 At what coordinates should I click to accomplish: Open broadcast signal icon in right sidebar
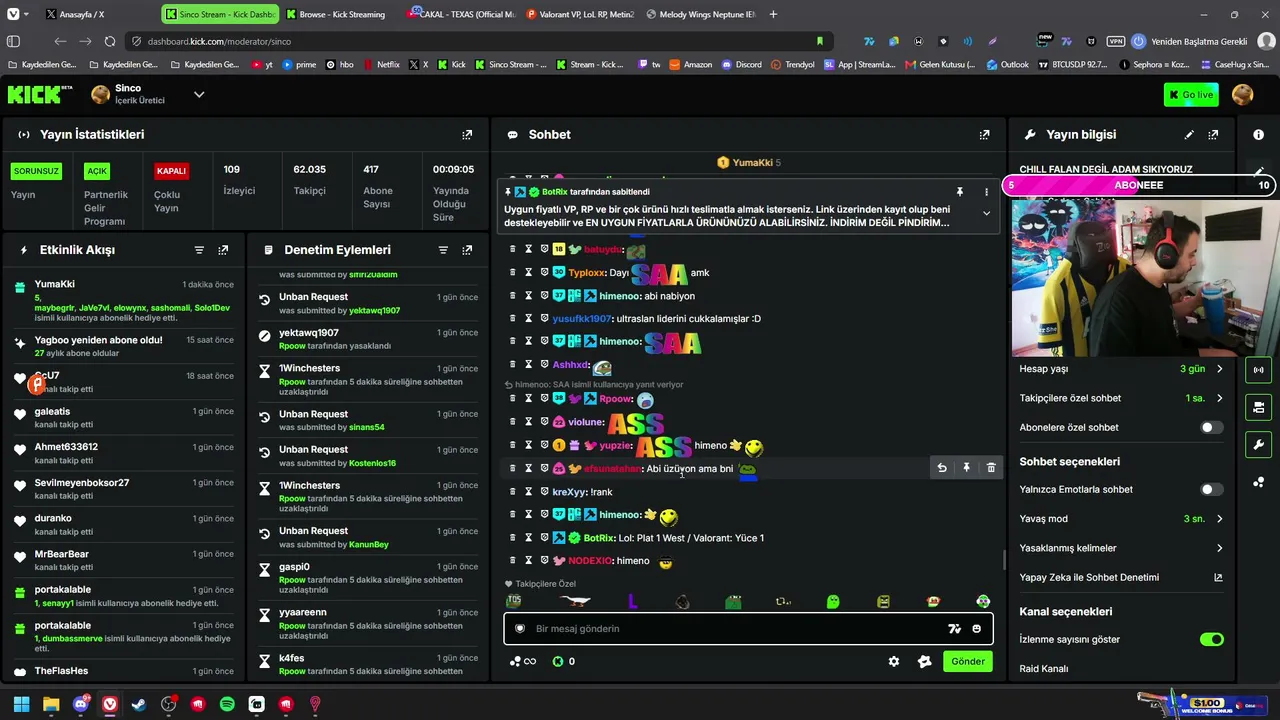click(x=1258, y=369)
